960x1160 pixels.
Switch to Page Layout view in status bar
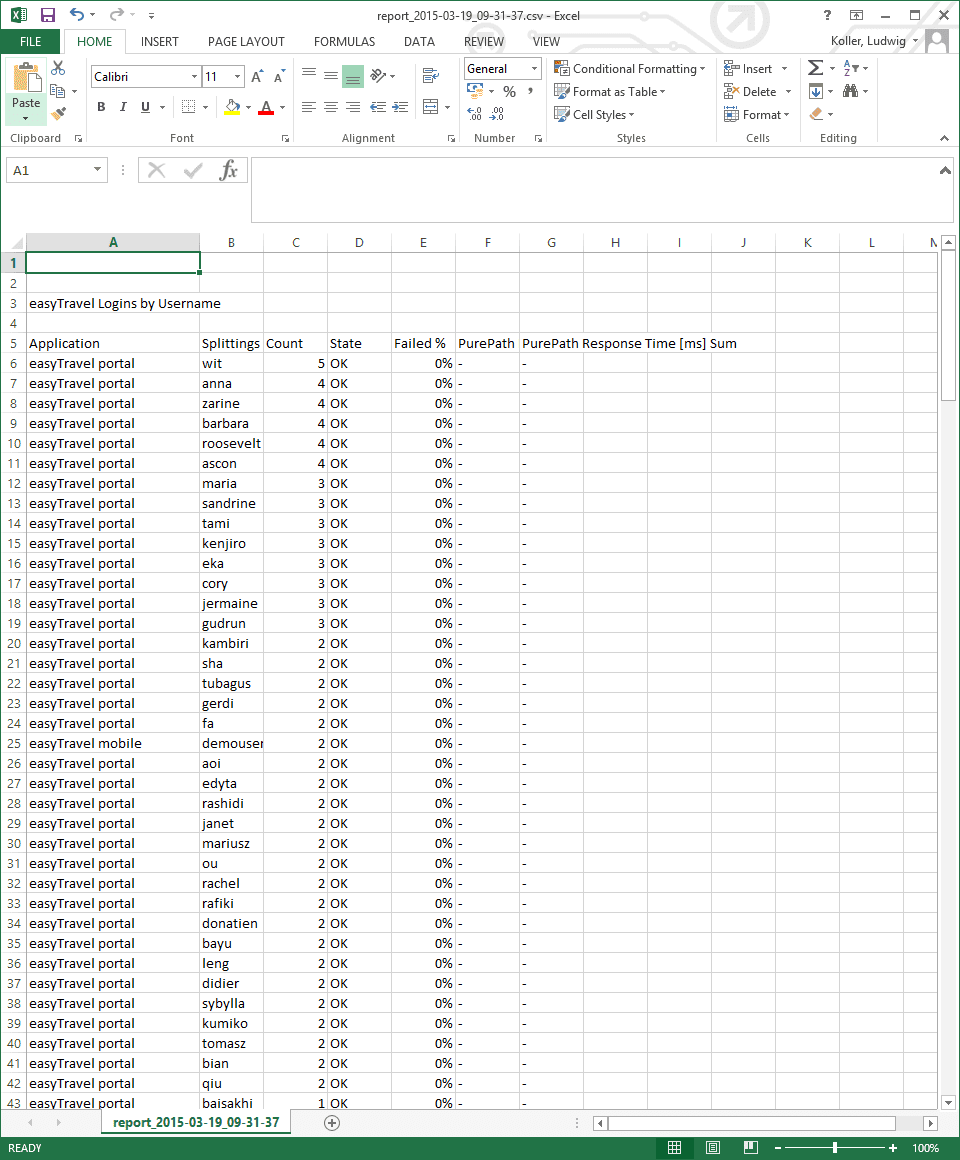click(713, 1147)
